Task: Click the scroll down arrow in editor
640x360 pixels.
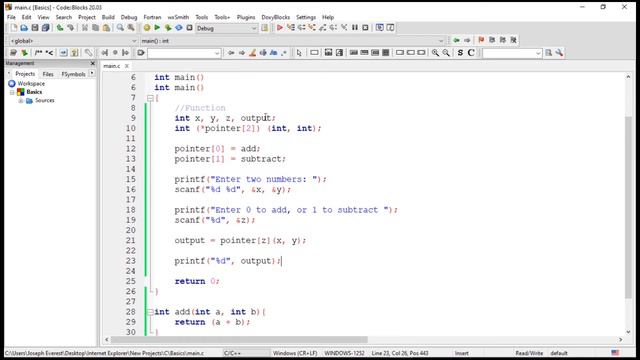Action: tap(628, 332)
